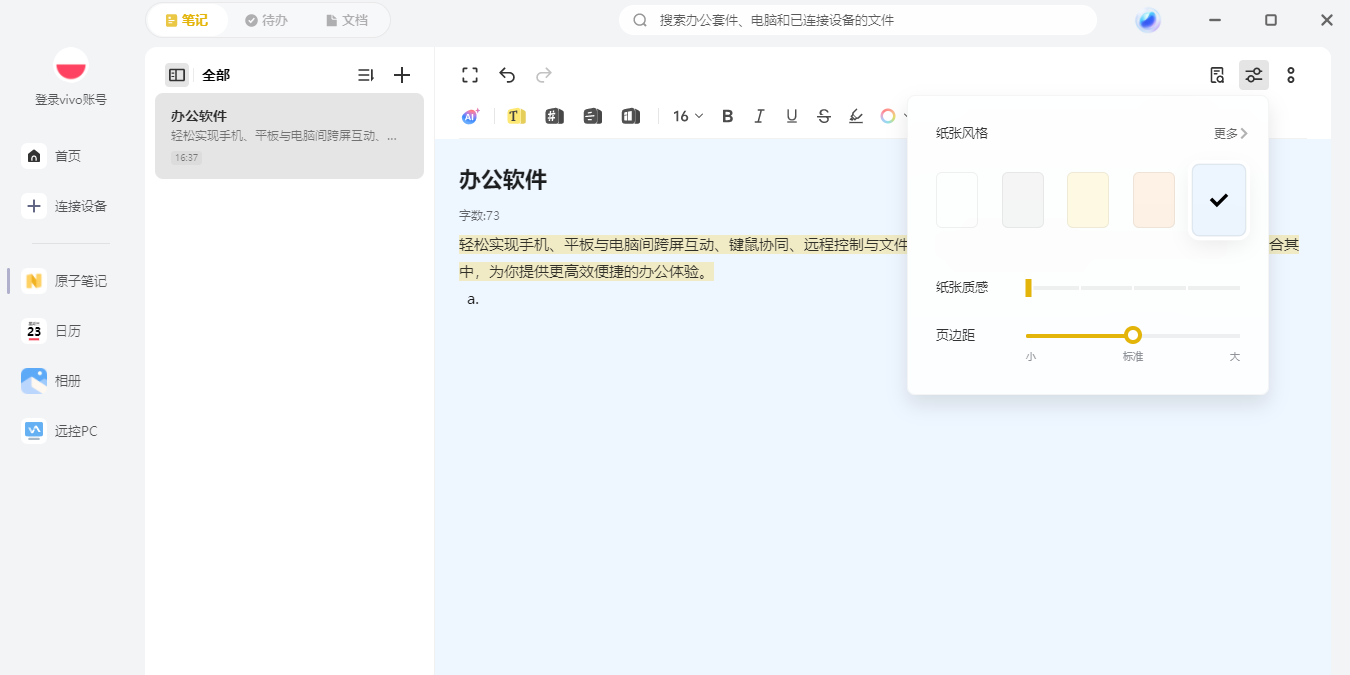Screen dimensions: 1350x675
Task: Apply bold formatting
Action: [728, 116]
